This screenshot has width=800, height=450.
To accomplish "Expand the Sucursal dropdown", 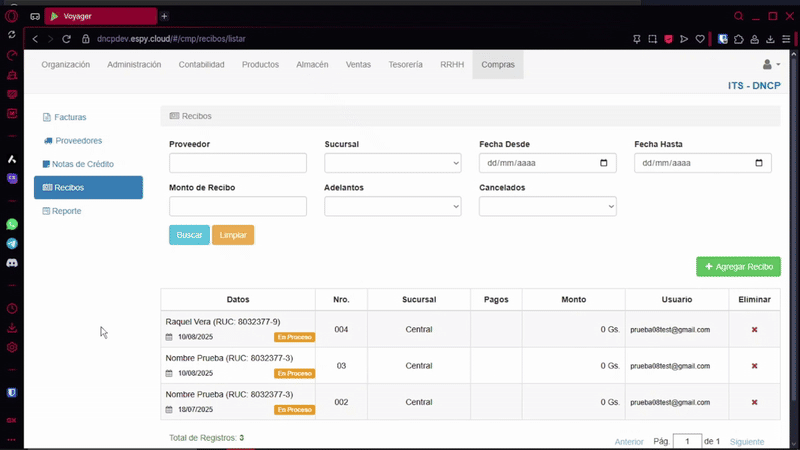I will (392, 163).
